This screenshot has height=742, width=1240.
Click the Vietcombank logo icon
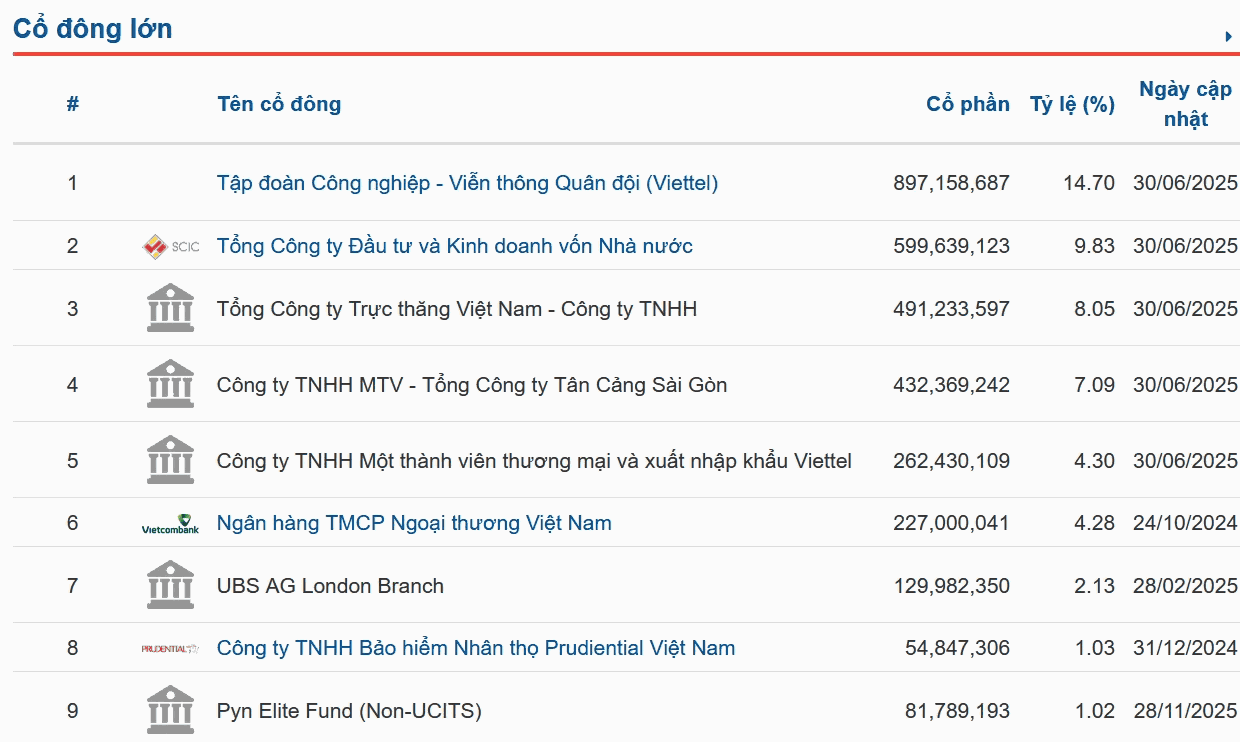coord(171,523)
